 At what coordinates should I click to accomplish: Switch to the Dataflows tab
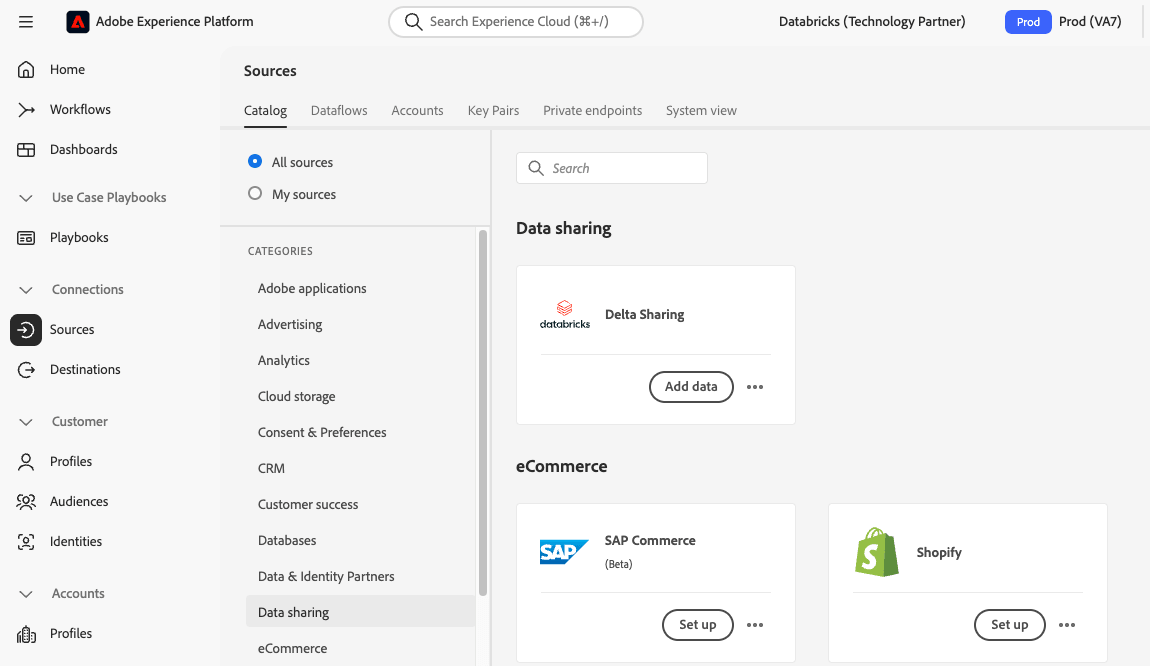339,110
